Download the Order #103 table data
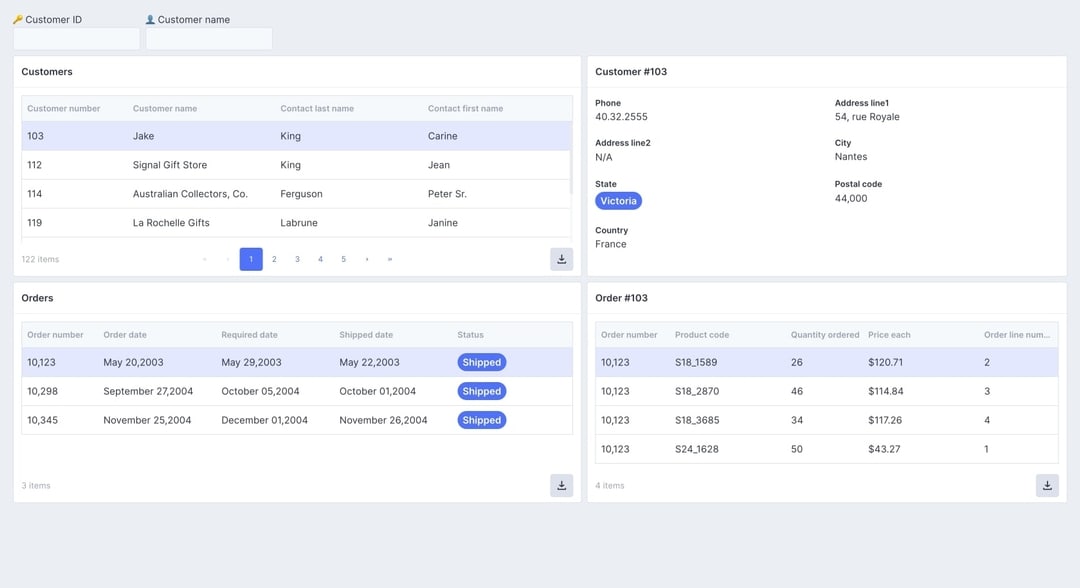The height and width of the screenshot is (588, 1080). [x=1047, y=485]
